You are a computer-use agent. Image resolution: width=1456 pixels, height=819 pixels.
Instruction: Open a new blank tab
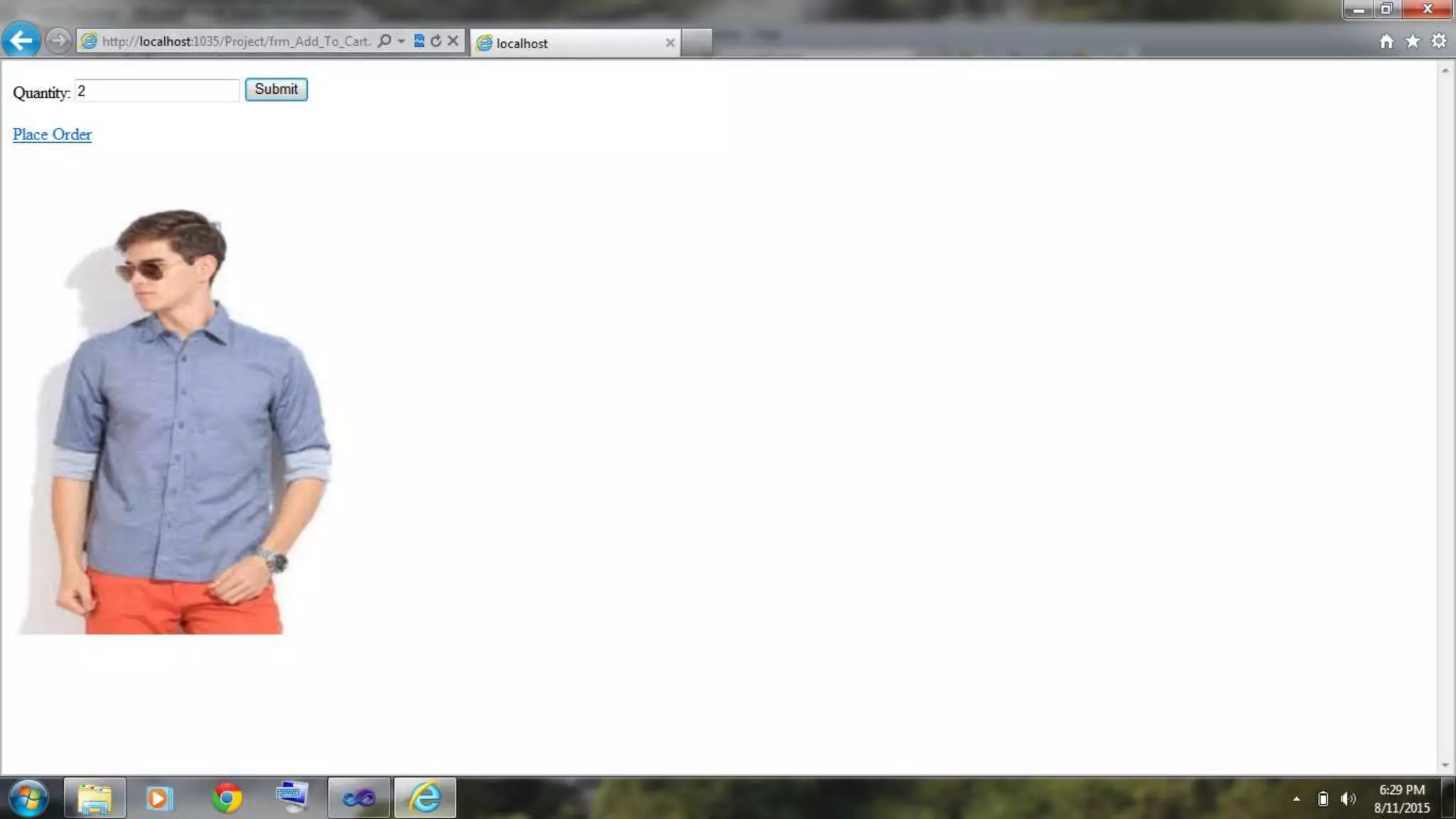point(697,43)
